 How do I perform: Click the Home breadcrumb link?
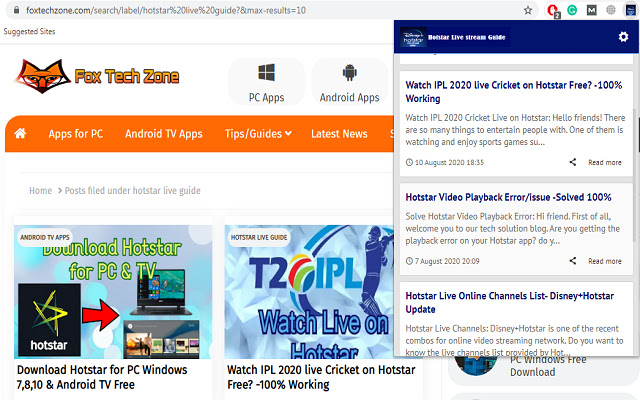40,191
